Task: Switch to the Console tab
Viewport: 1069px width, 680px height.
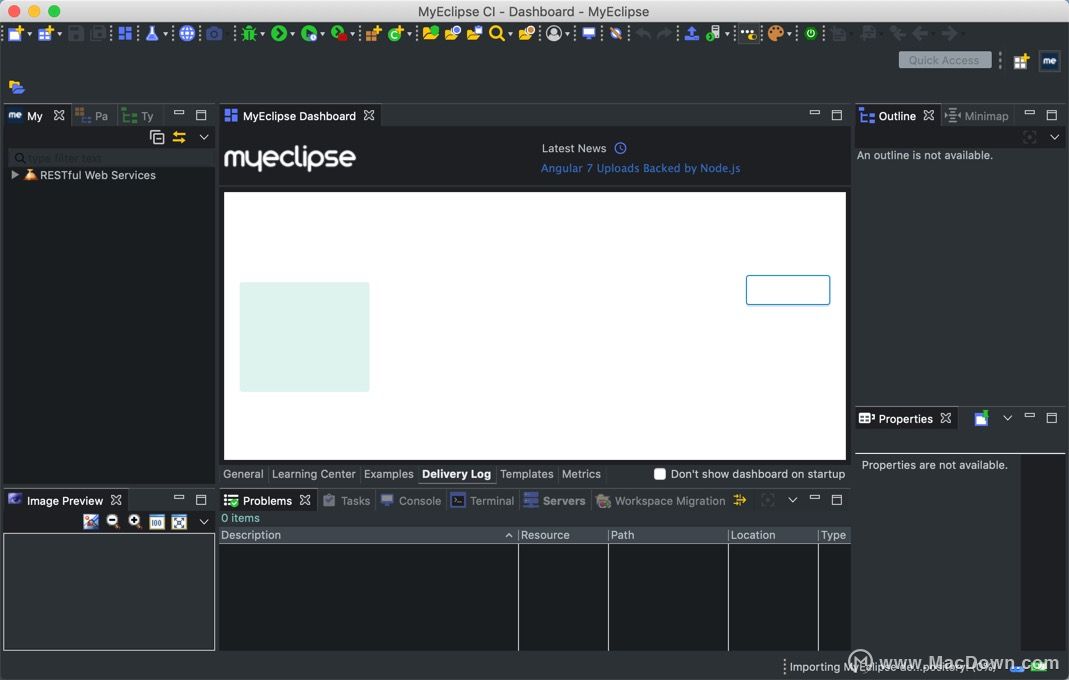Action: [411, 501]
